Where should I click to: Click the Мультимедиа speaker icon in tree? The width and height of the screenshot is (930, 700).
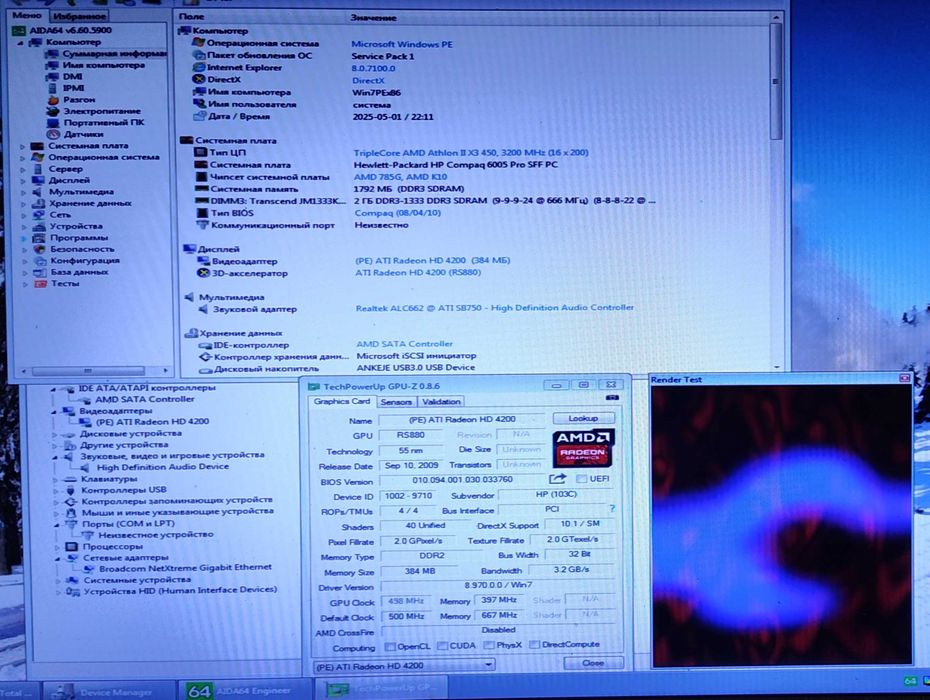38,192
